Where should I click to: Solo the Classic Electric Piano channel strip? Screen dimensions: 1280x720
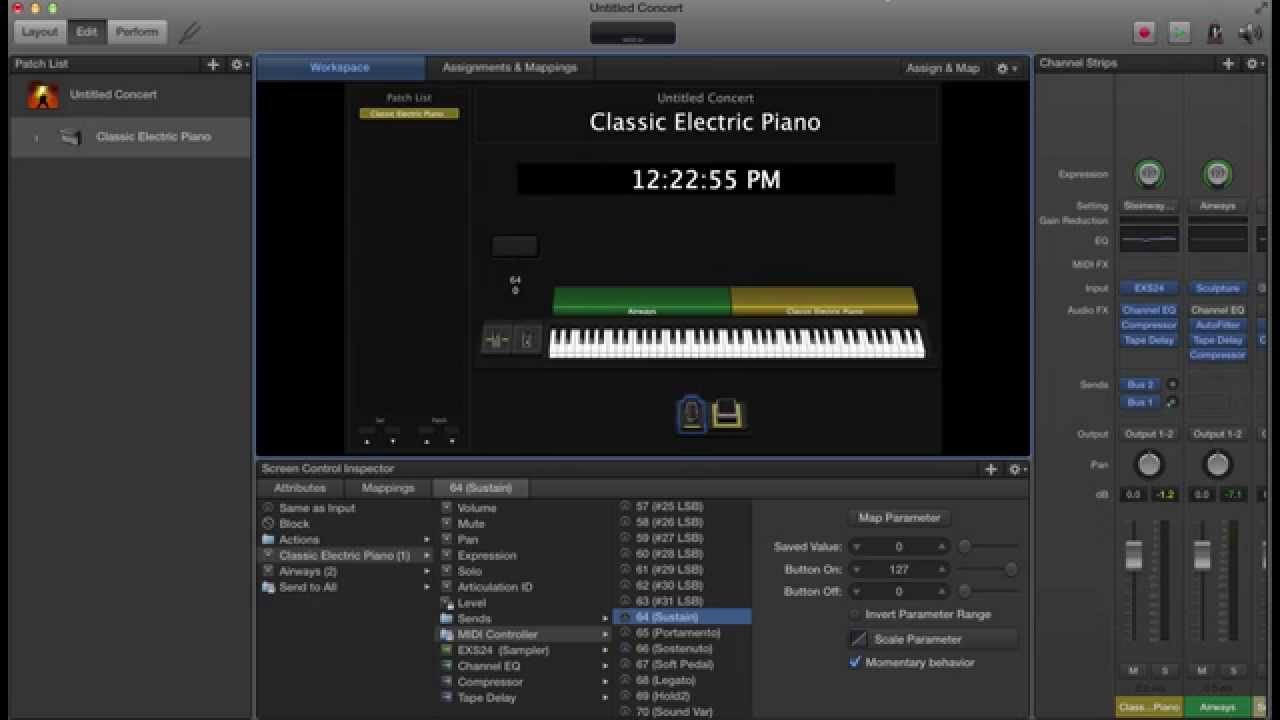tap(1164, 670)
